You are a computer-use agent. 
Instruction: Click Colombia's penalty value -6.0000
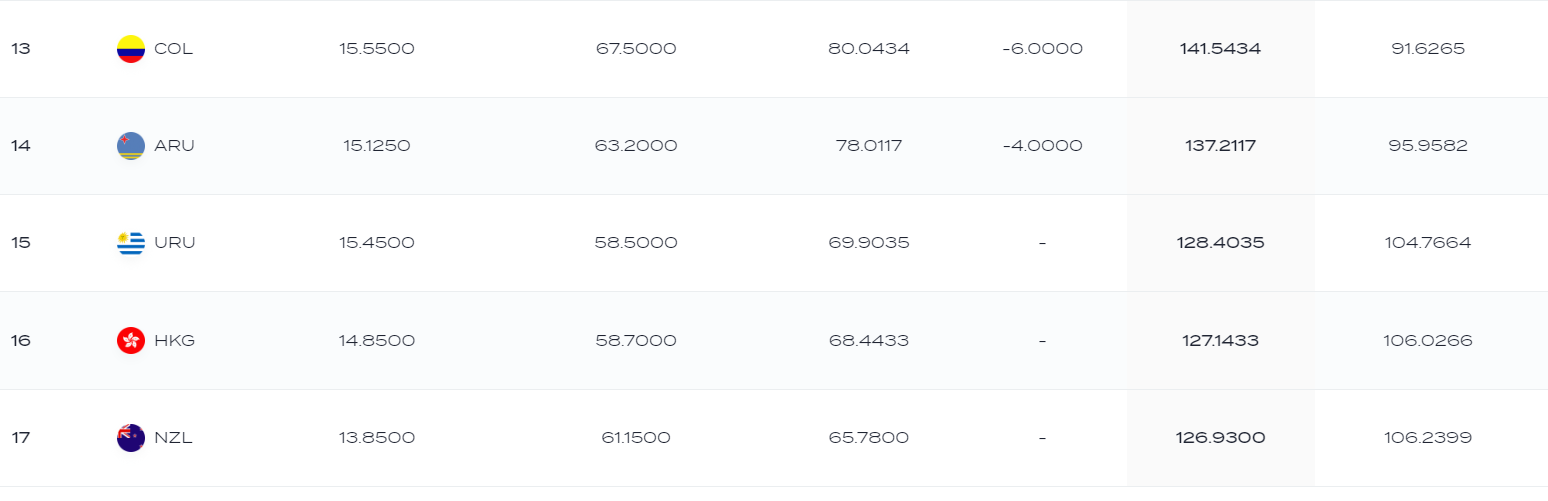[x=1042, y=49]
